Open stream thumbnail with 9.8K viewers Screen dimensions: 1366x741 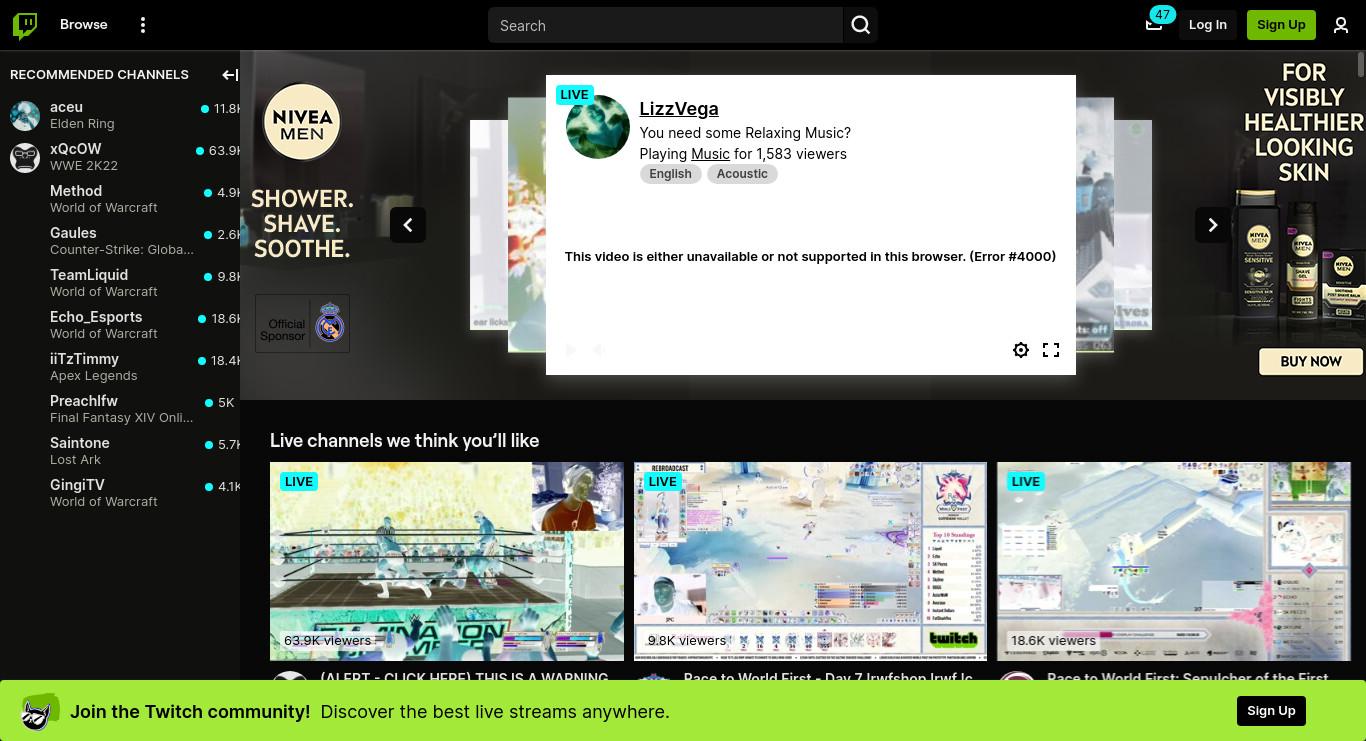[x=810, y=561]
